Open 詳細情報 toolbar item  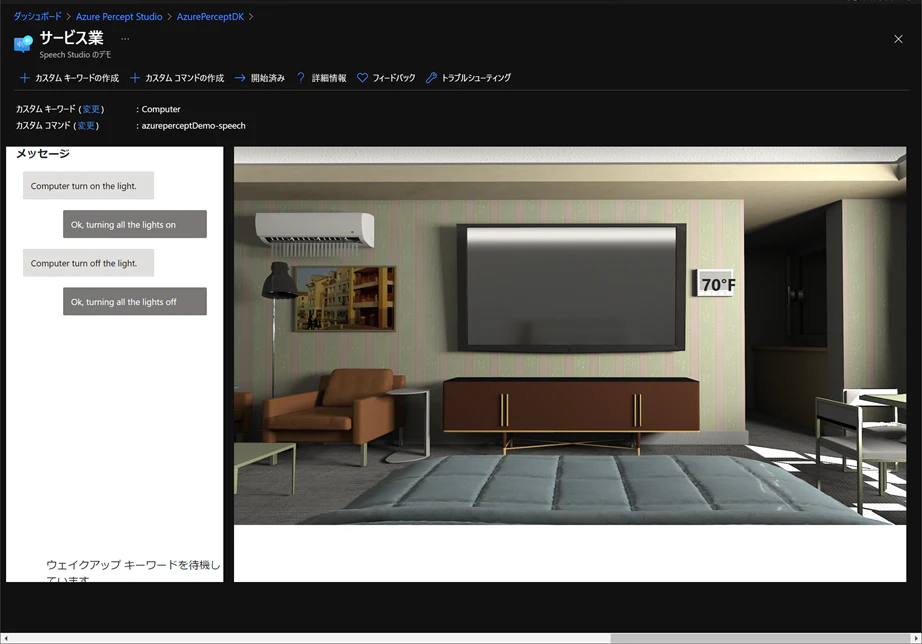click(x=329, y=78)
